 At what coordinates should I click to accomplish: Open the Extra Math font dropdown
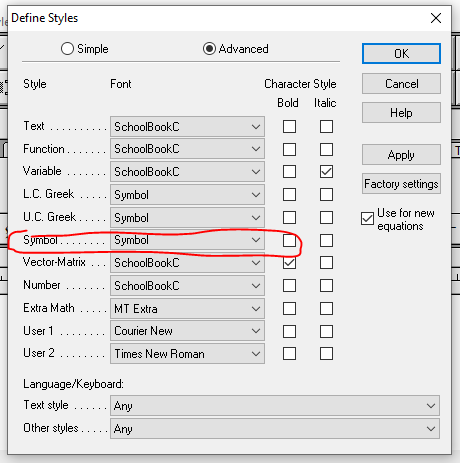(187, 308)
